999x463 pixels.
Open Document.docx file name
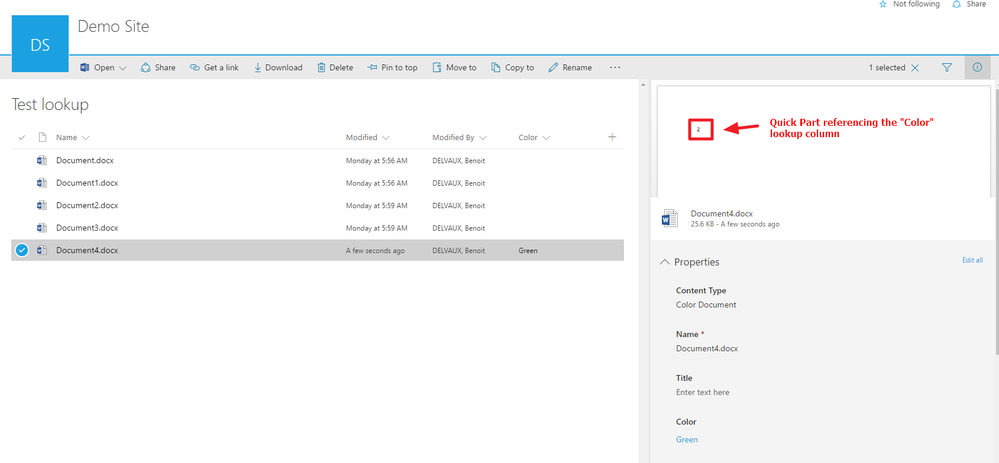click(x=85, y=160)
